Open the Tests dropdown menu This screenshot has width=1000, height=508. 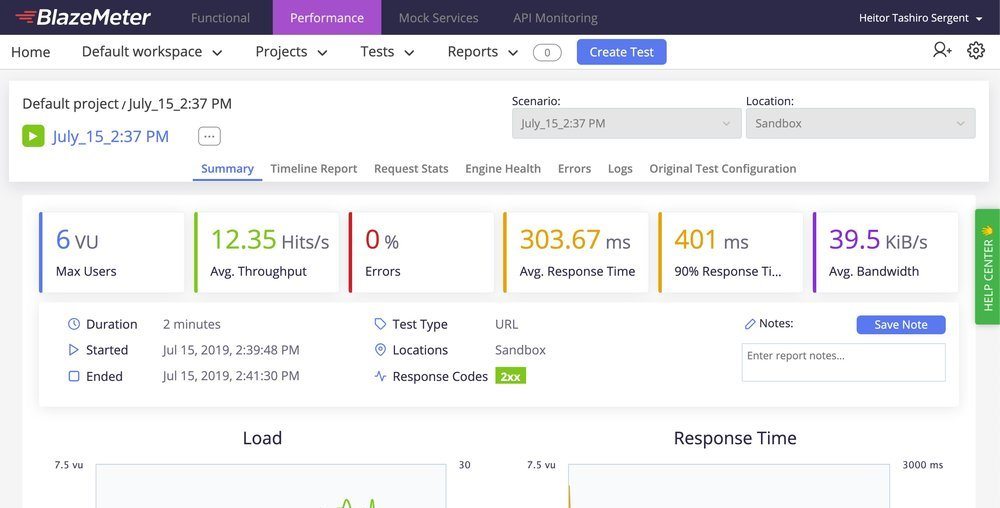coord(387,52)
